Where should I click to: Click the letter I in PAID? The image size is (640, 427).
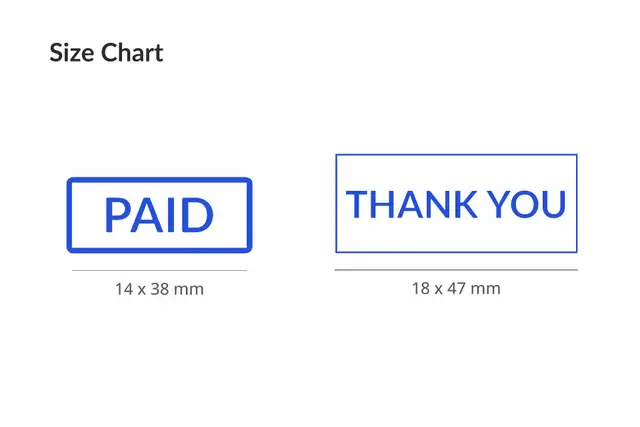(173, 215)
